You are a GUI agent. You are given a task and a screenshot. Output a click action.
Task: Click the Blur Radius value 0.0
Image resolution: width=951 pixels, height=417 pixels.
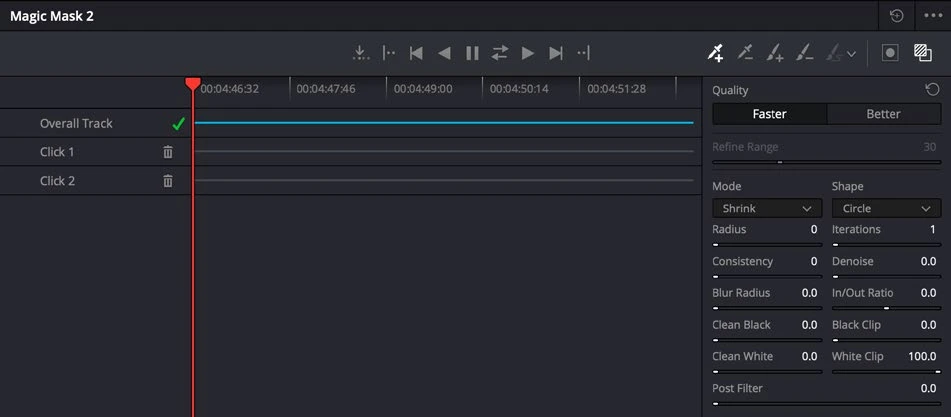pyautogui.click(x=810, y=293)
